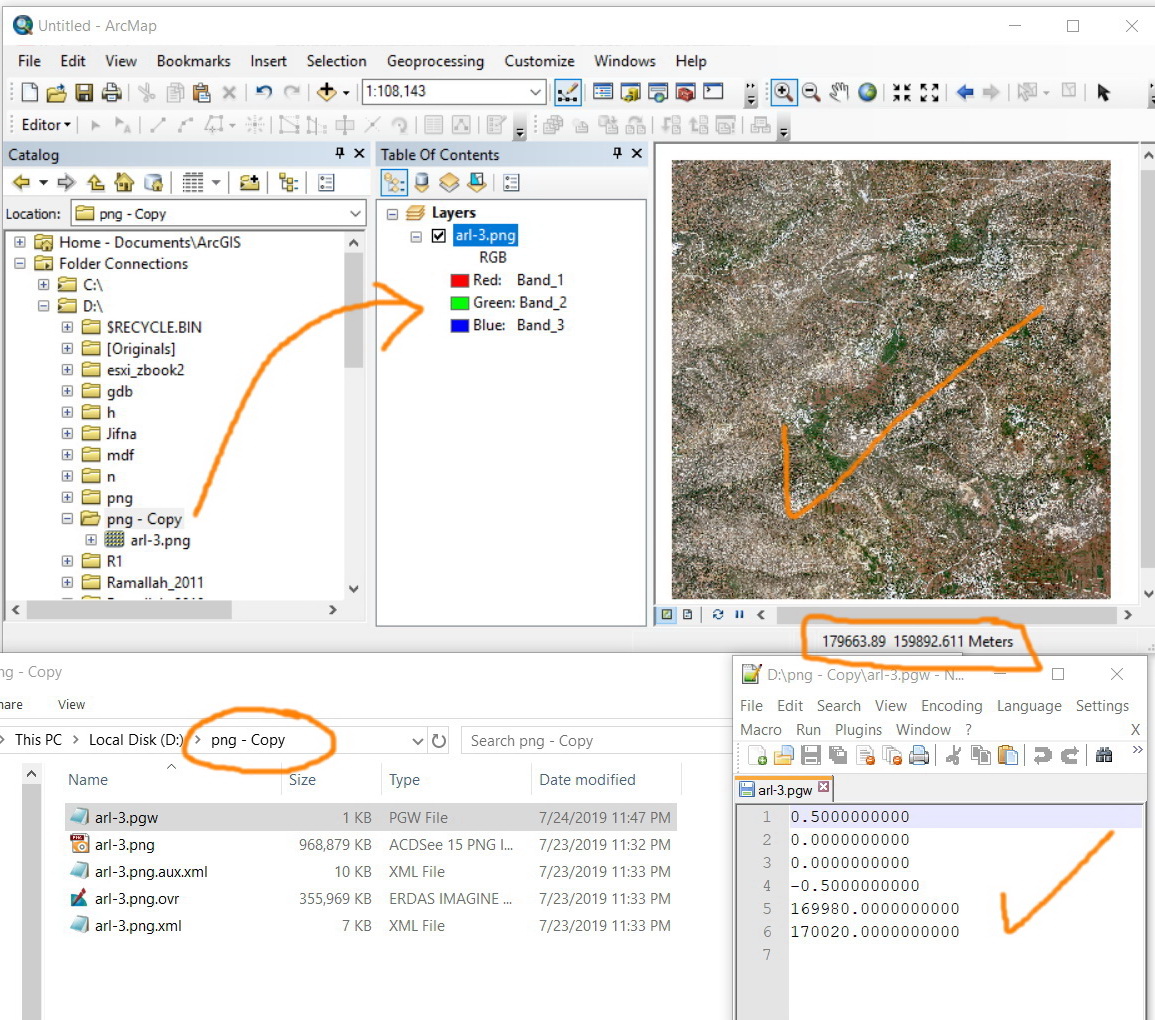Expand the Jifna folder in Catalog
1155x1020 pixels.
[67, 434]
